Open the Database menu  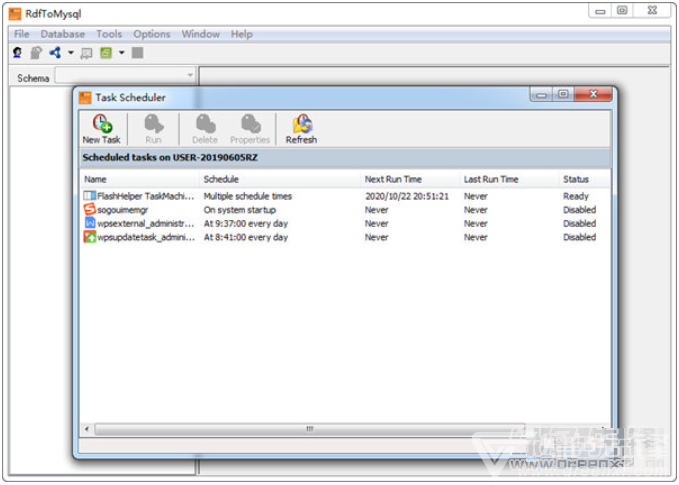63,34
